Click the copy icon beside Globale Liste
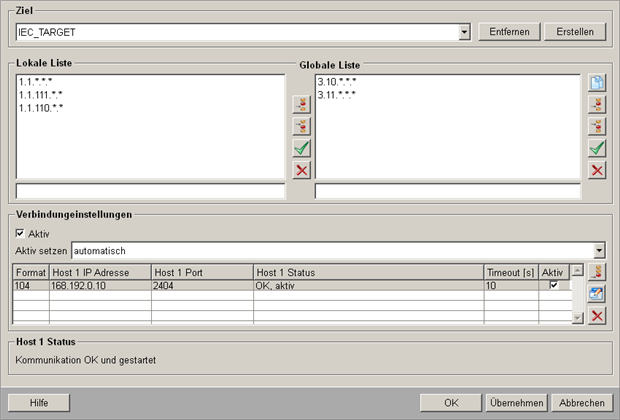This screenshot has width=620, height=420. point(597,83)
